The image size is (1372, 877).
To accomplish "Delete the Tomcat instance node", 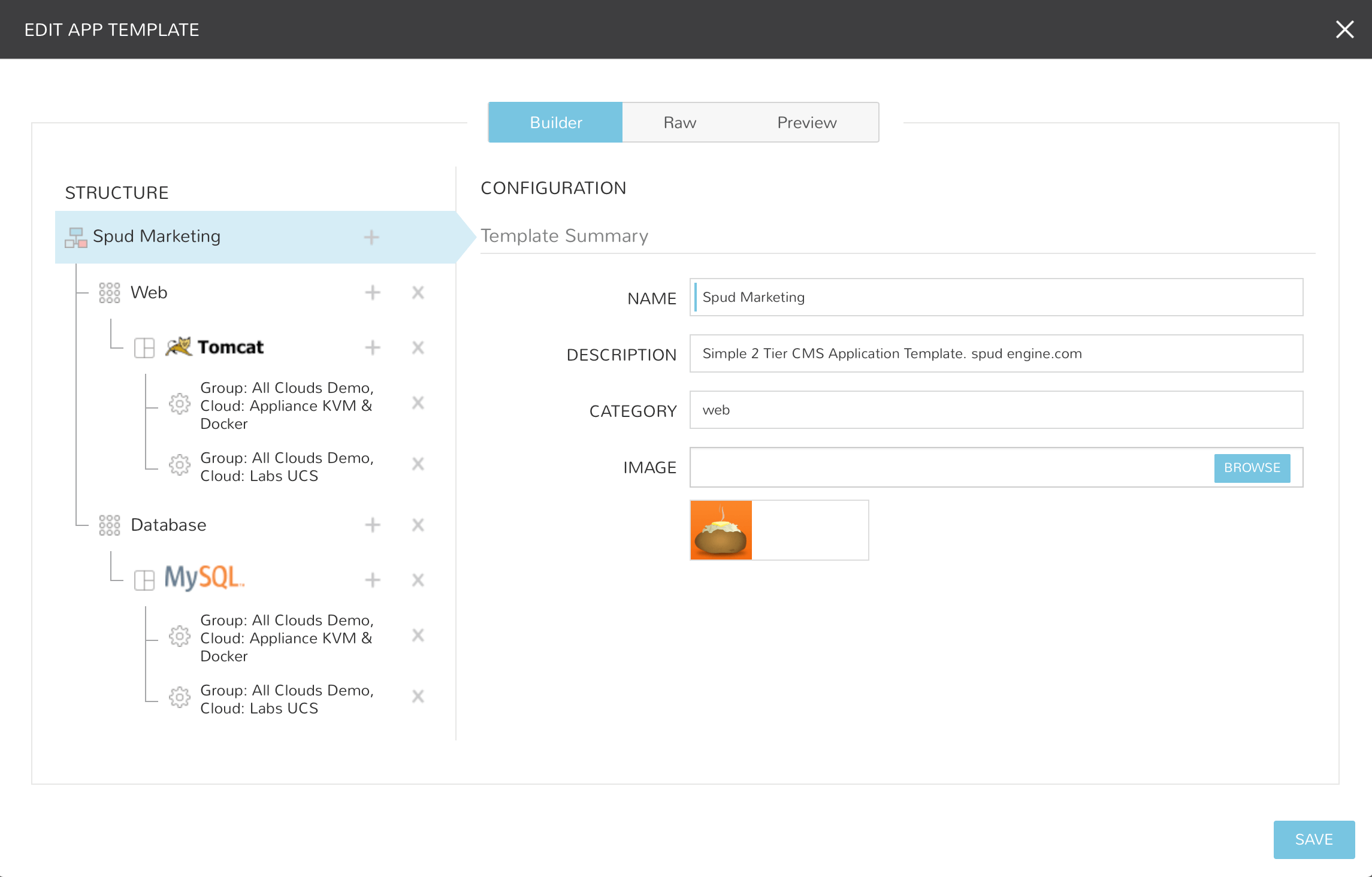I will coord(418,347).
